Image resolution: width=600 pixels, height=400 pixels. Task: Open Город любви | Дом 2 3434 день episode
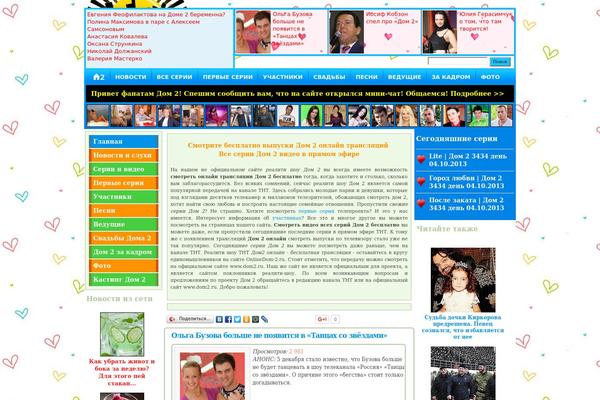[466, 182]
